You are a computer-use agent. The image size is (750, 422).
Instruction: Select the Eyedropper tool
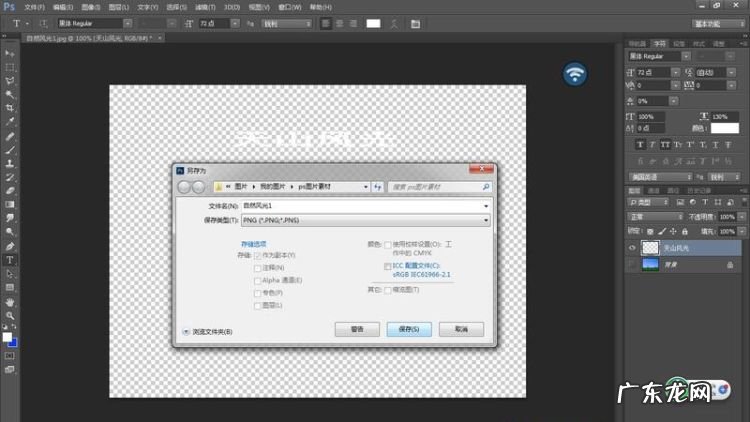coord(10,121)
